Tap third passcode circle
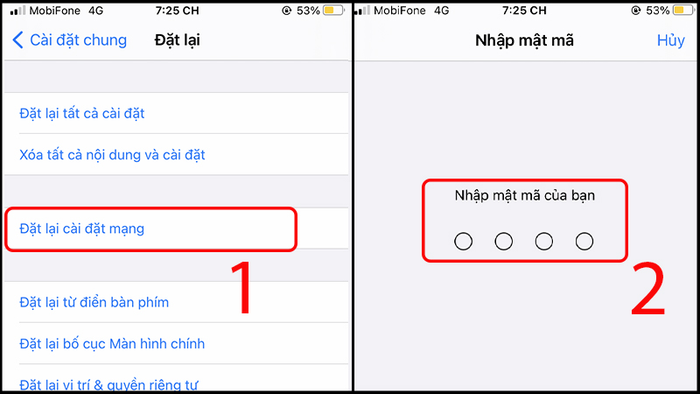 544,241
